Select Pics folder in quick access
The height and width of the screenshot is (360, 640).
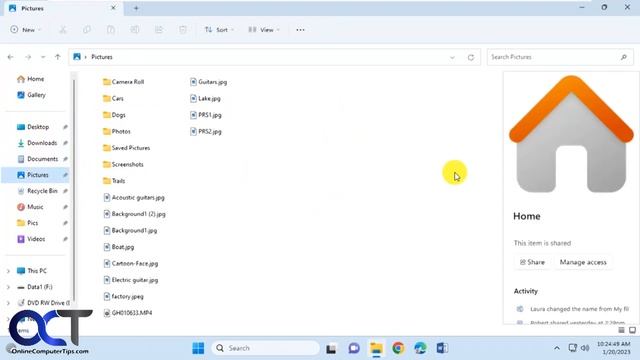pyautogui.click(x=27, y=223)
